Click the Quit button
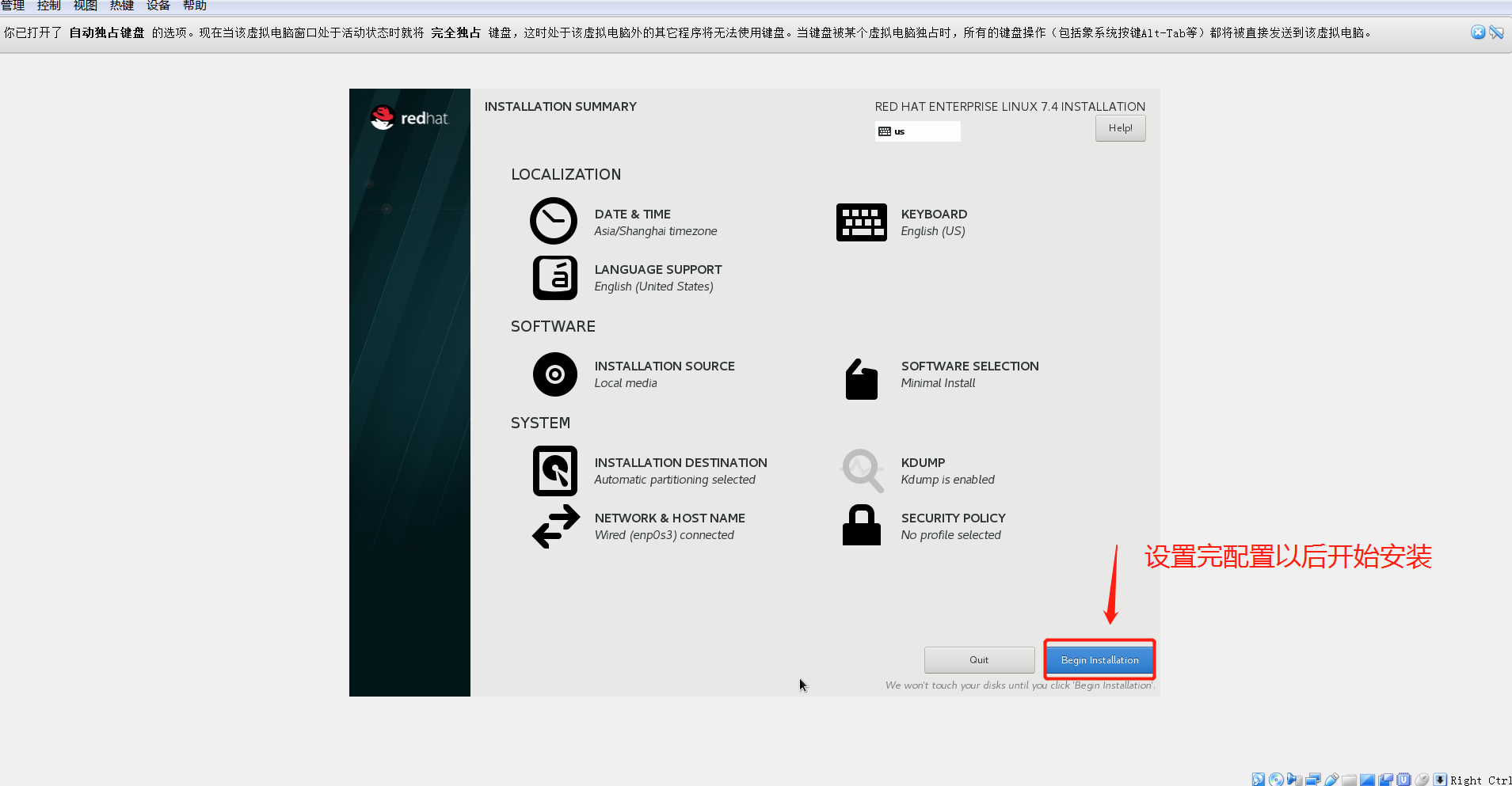The height and width of the screenshot is (786, 1512). 979,659
